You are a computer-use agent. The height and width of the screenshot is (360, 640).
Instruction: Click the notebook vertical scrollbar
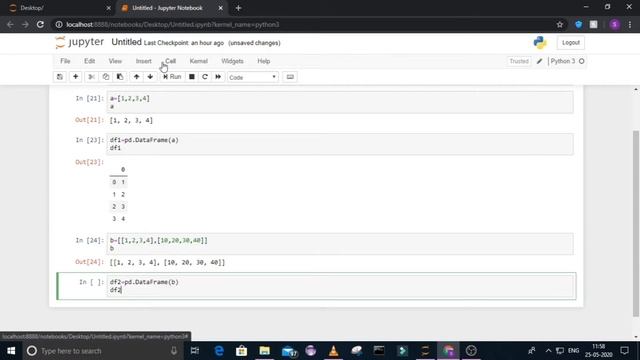tap(636, 223)
